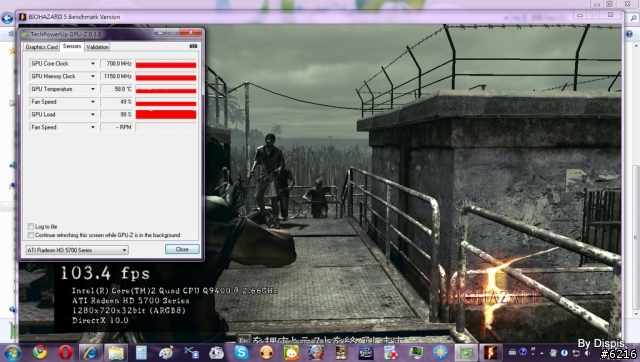Show hidden system tray icons arrow

(542, 353)
